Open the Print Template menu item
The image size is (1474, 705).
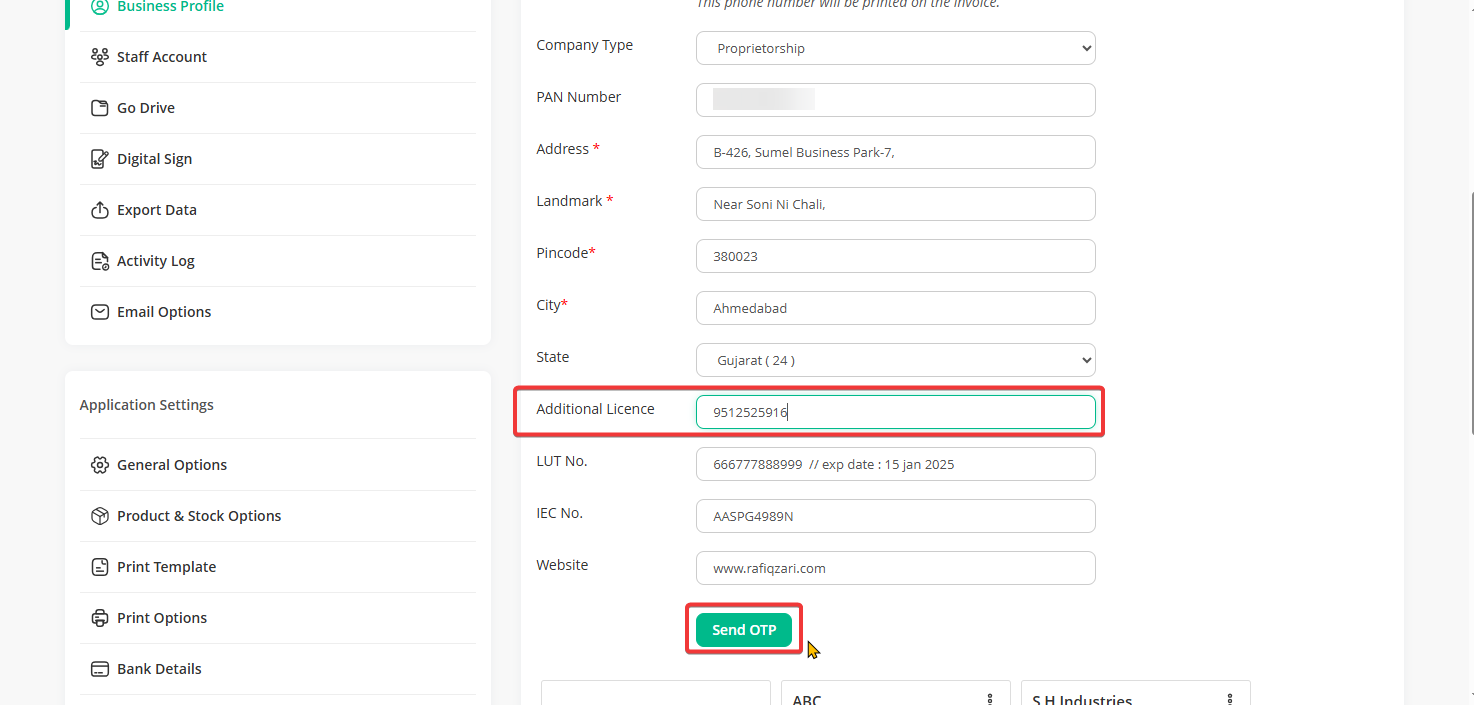166,567
